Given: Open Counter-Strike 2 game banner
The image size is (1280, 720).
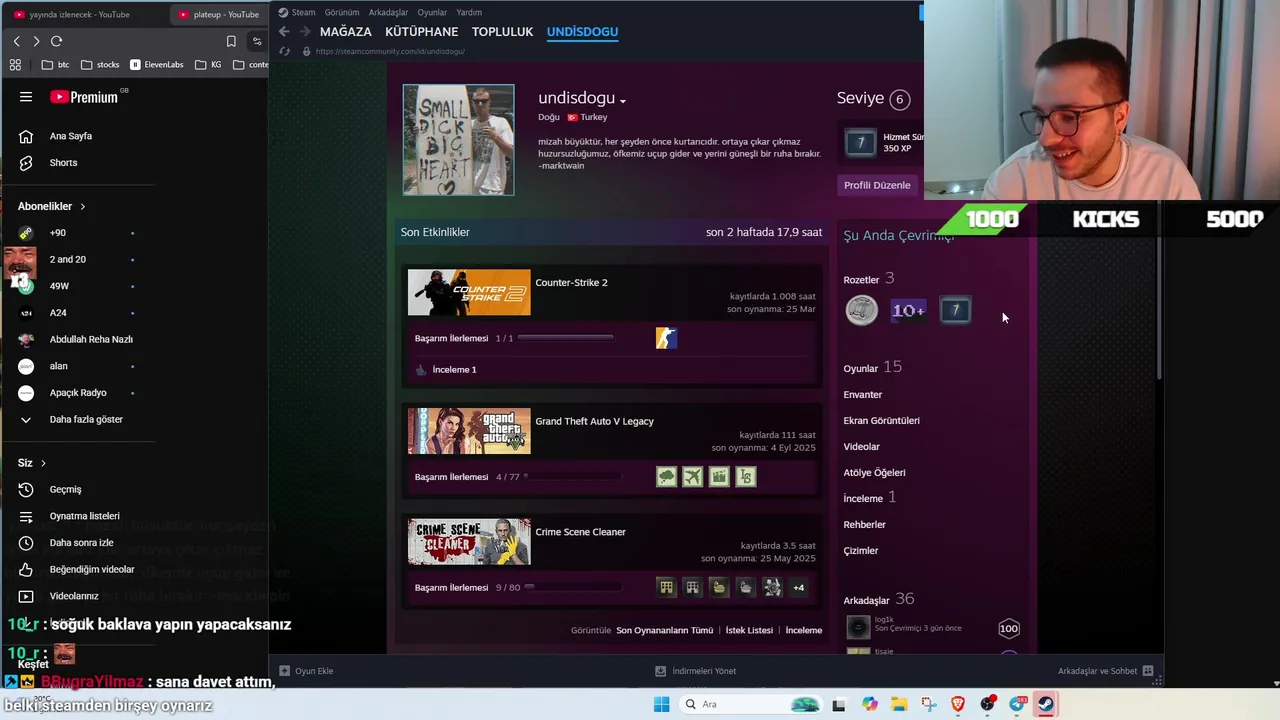Looking at the screenshot, I should coord(469,292).
